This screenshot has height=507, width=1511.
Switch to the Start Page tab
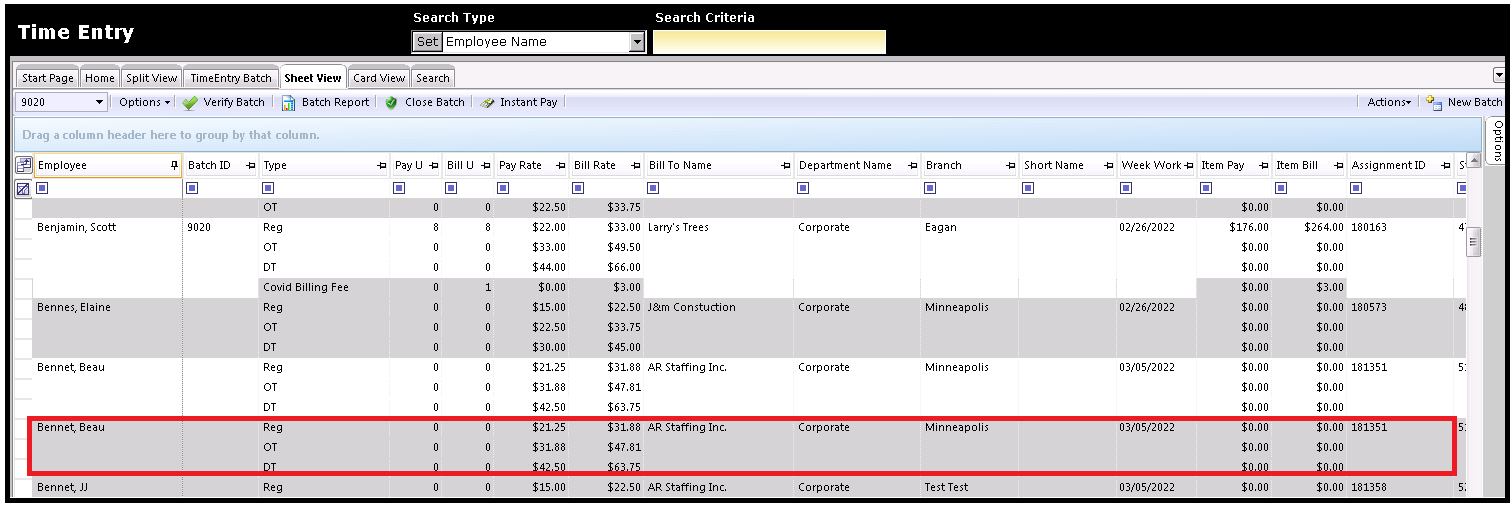pyautogui.click(x=48, y=78)
